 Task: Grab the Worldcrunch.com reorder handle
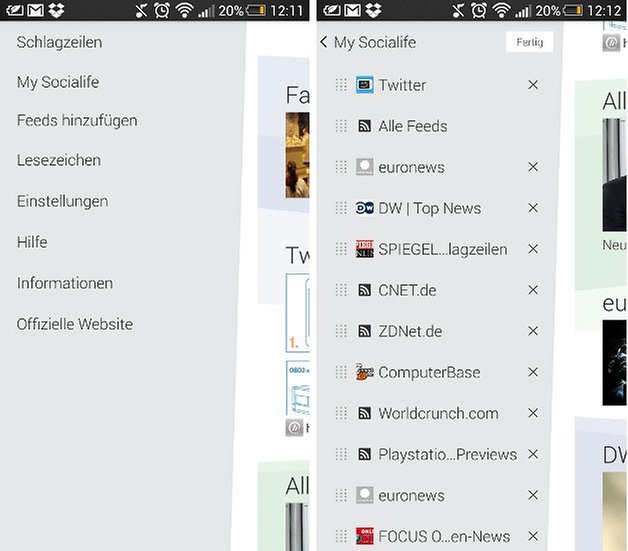click(341, 413)
